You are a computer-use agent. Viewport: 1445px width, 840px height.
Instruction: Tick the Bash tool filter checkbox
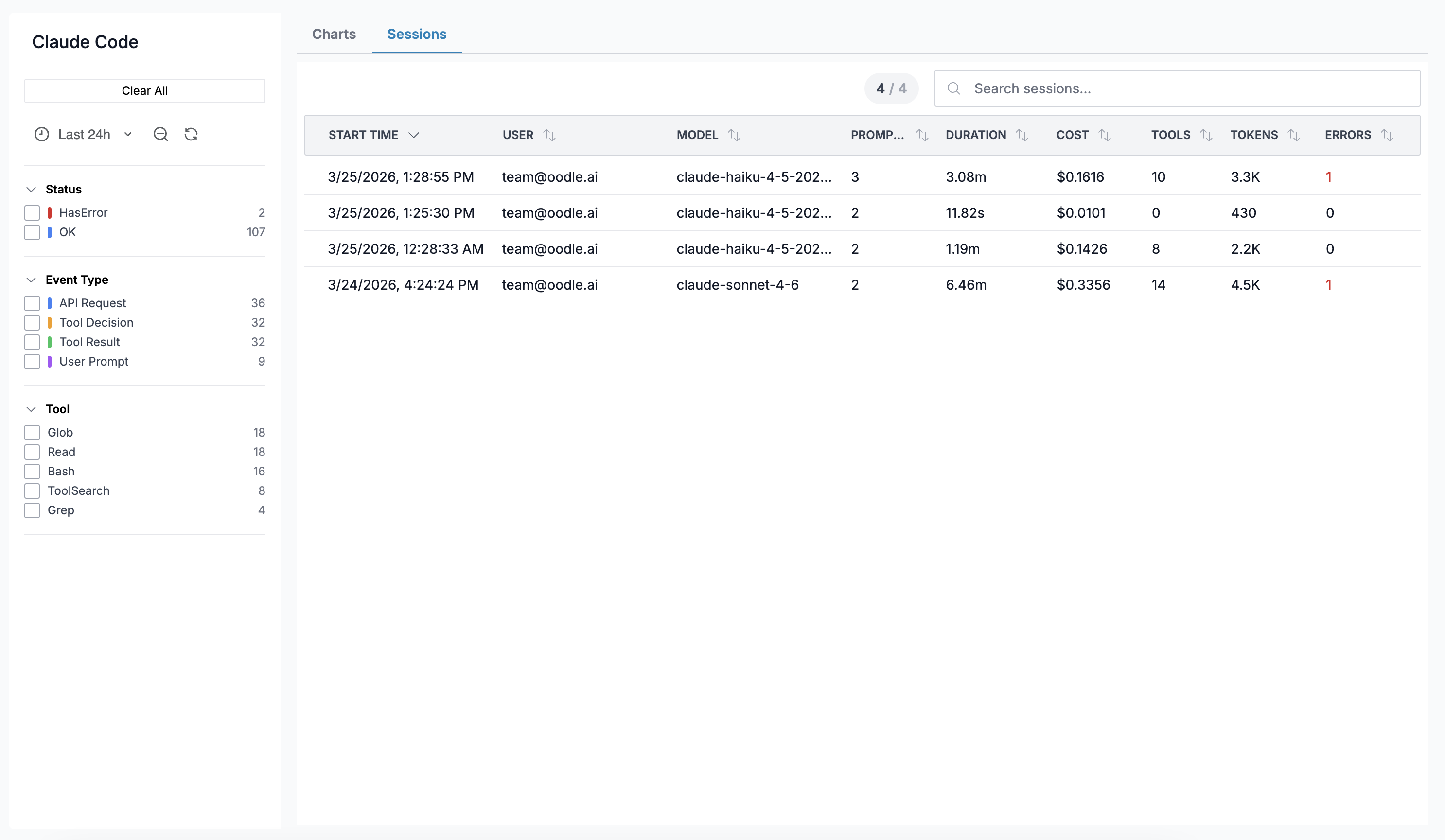click(32, 472)
